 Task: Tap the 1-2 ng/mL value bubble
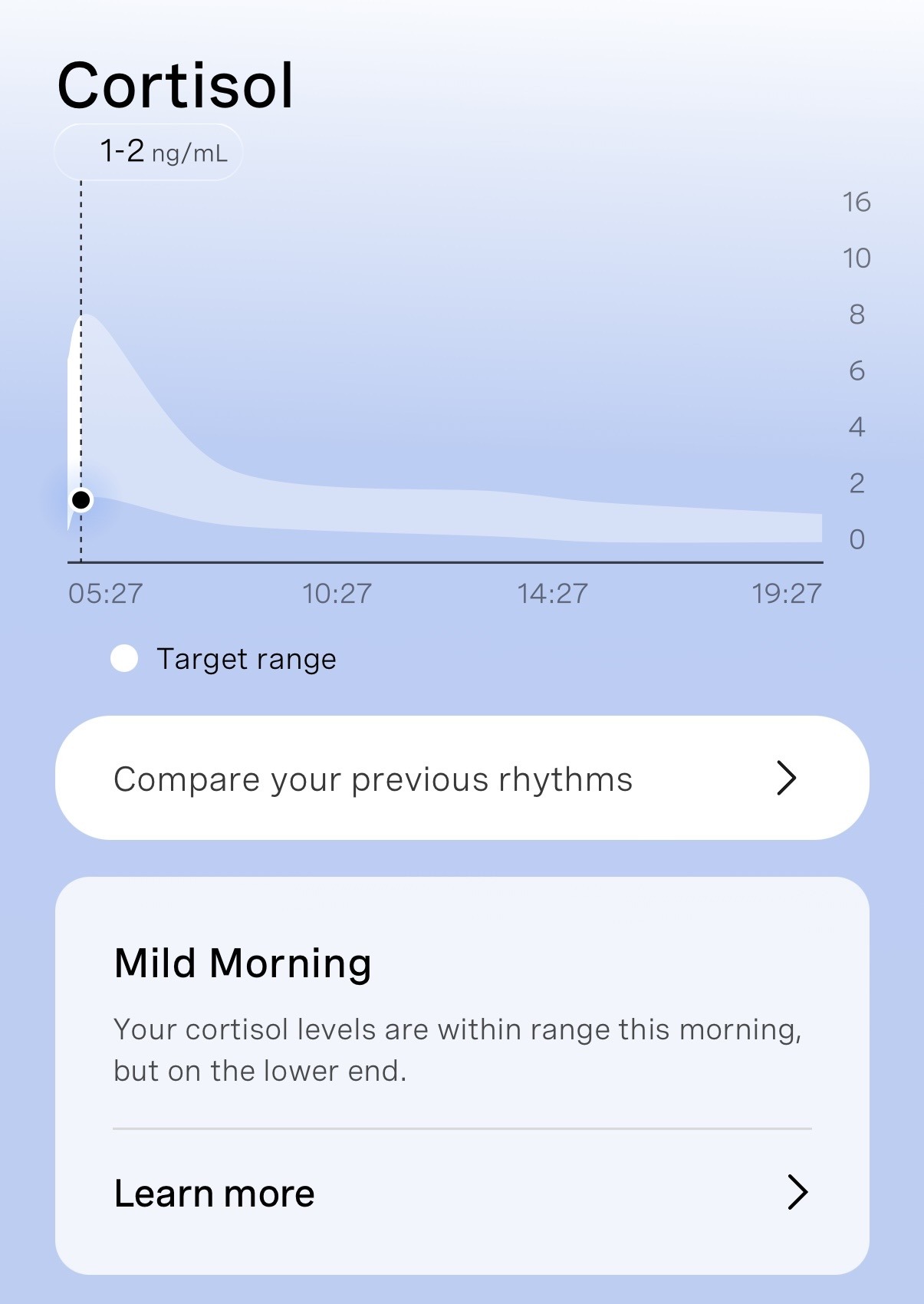click(x=148, y=152)
